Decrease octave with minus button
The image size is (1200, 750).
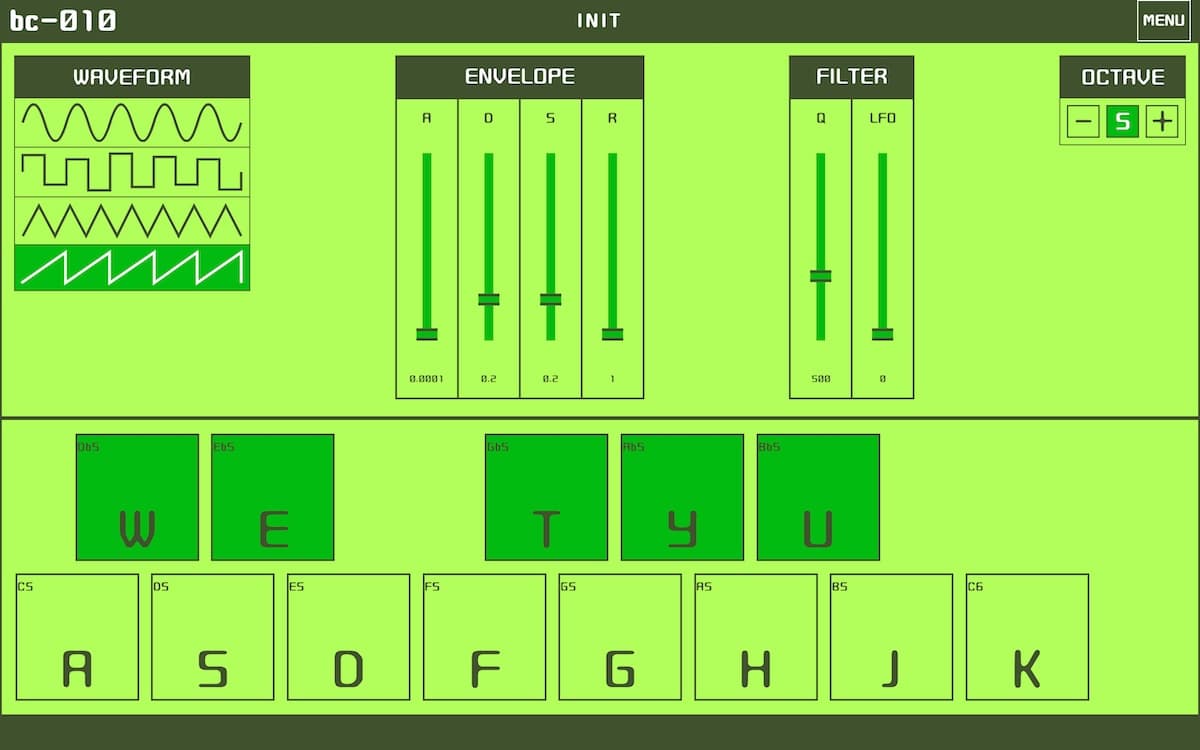1083,122
